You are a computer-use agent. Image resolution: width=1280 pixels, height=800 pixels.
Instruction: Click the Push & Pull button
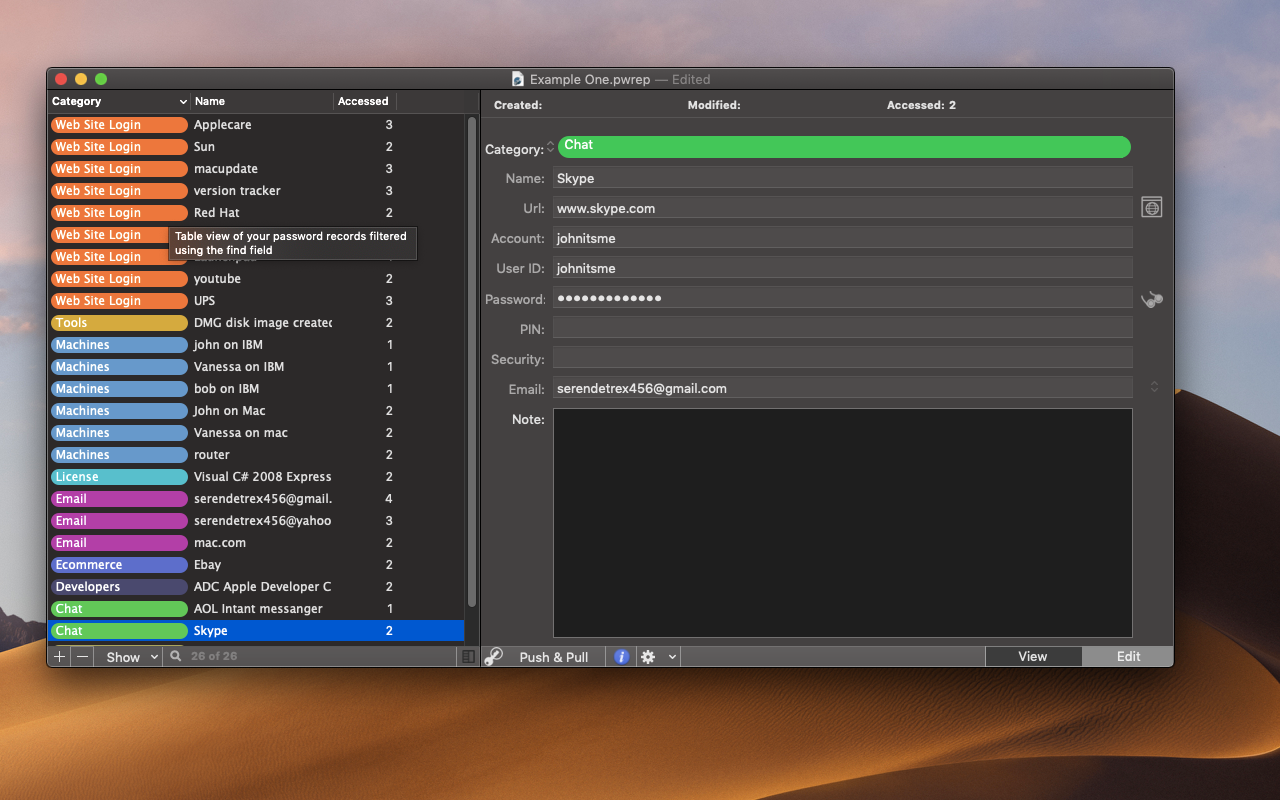coord(553,657)
